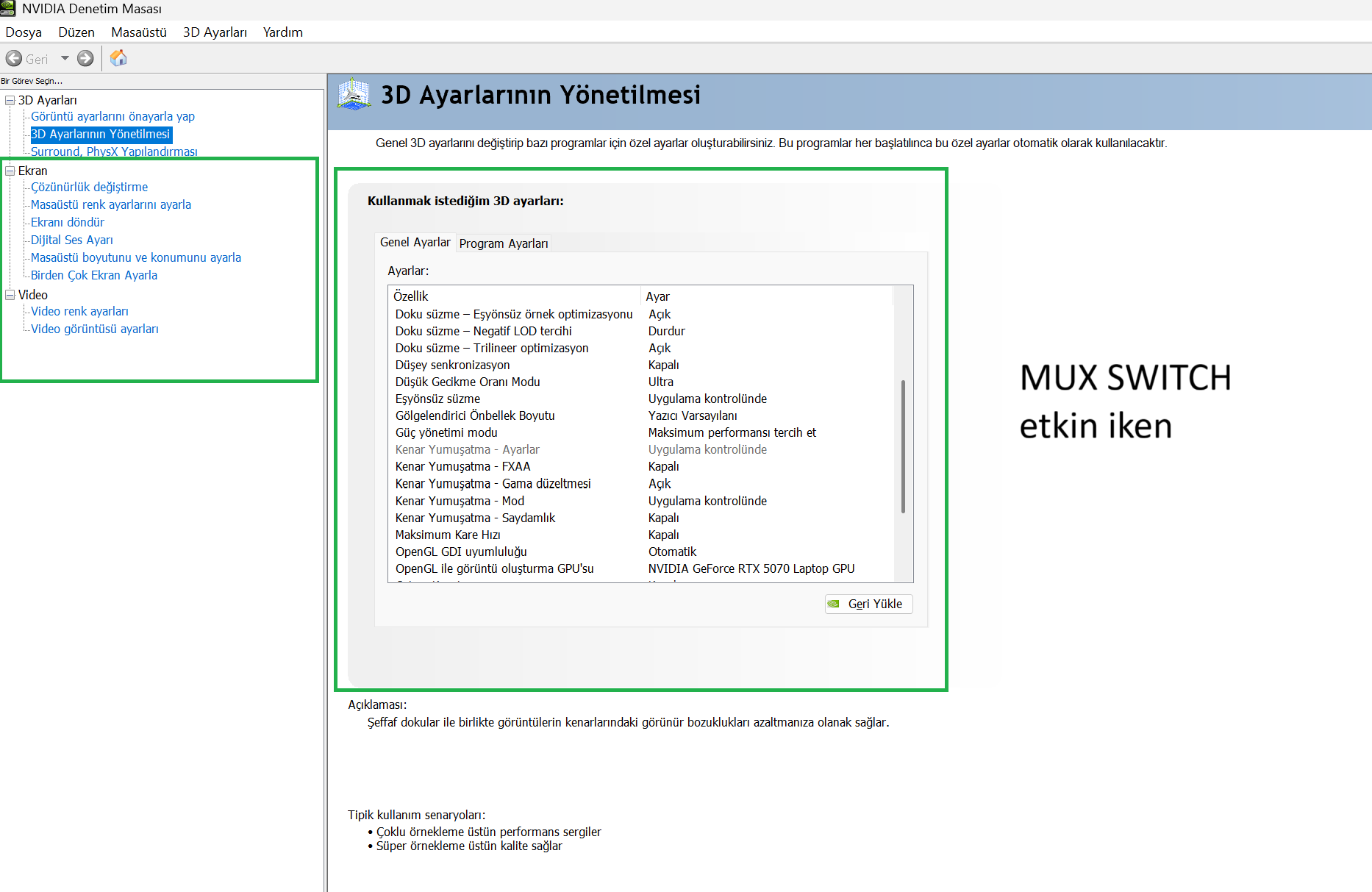Click the 3D settings header icon
Screen dimensions: 1372x892
click(354, 95)
